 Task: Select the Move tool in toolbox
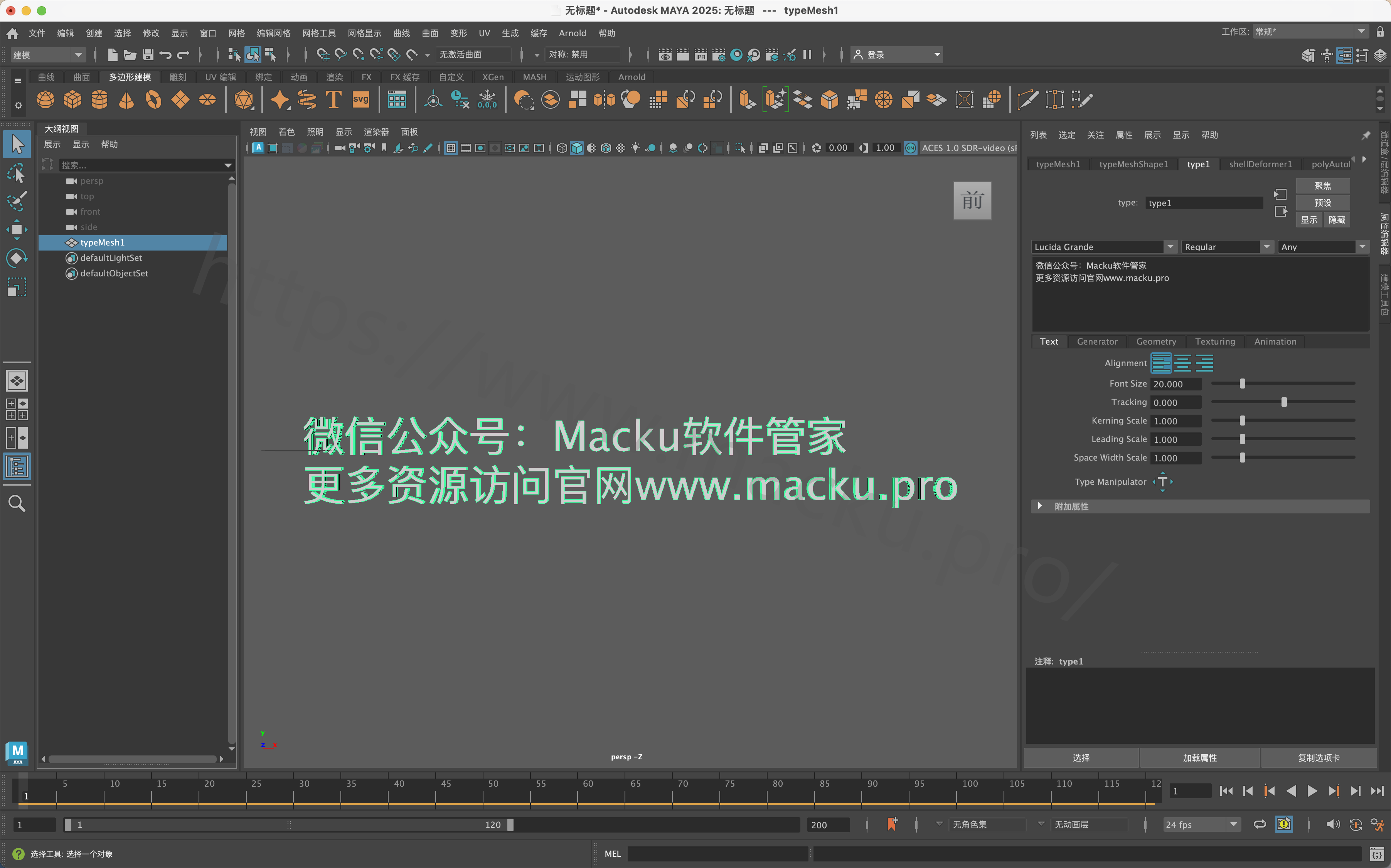17,230
